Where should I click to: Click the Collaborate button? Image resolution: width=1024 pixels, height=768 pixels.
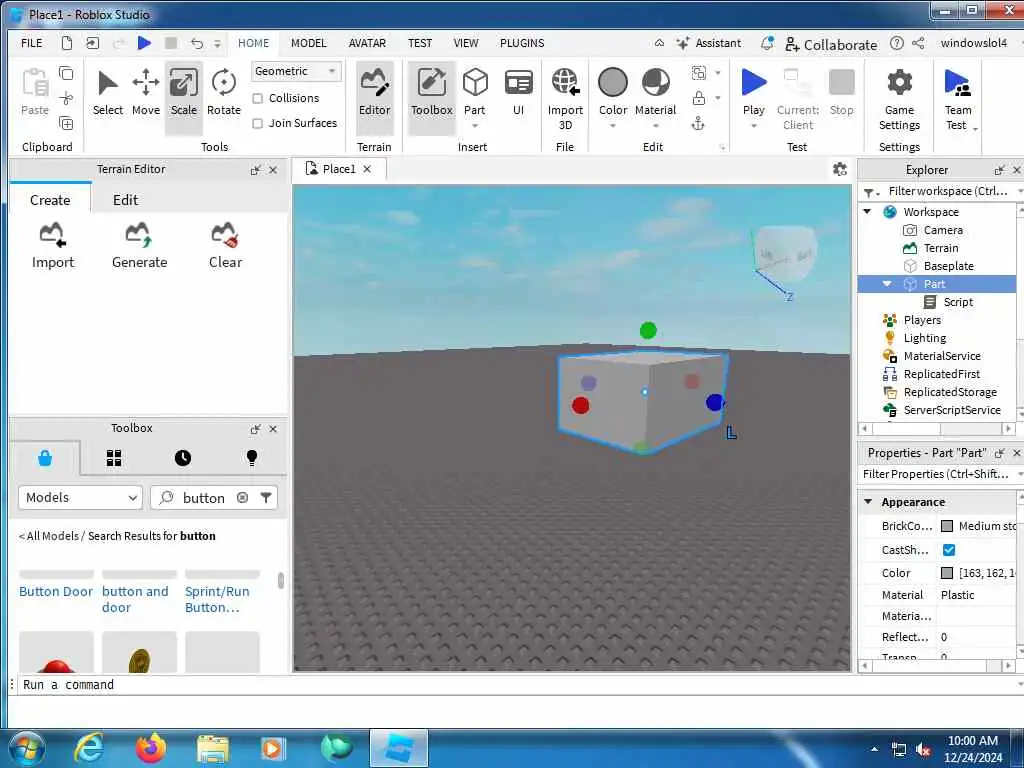point(831,44)
